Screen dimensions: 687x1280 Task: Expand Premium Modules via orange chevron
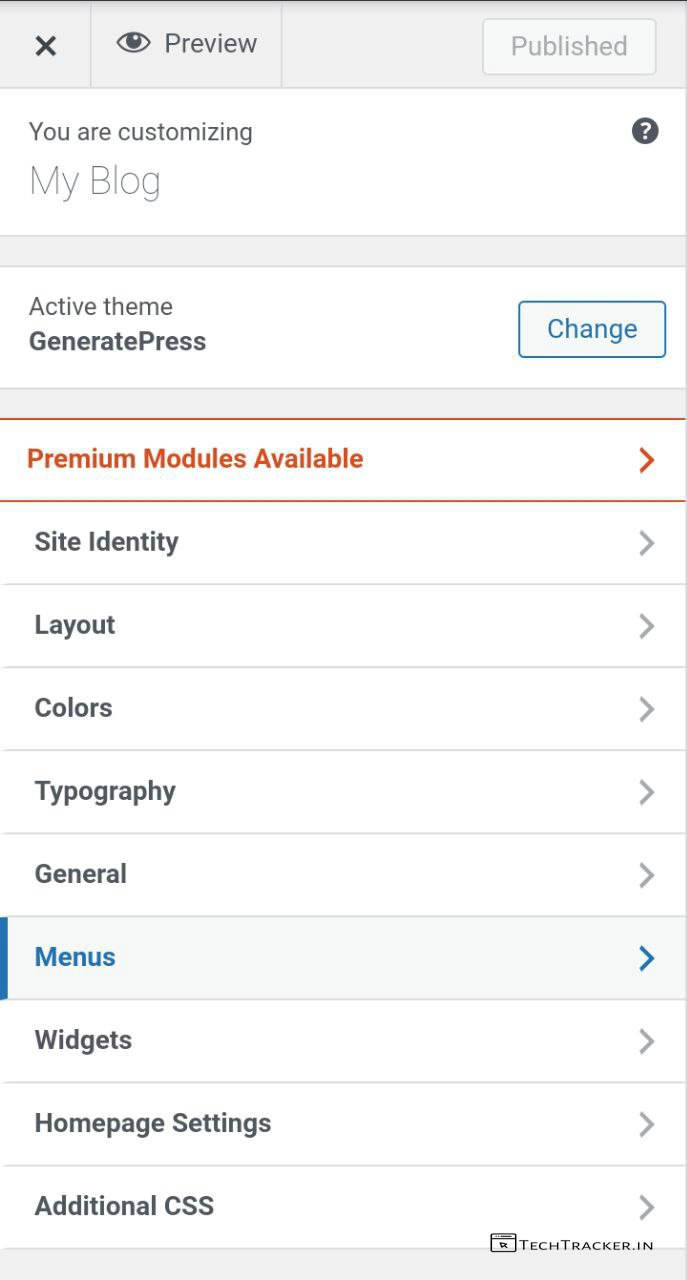pos(646,460)
